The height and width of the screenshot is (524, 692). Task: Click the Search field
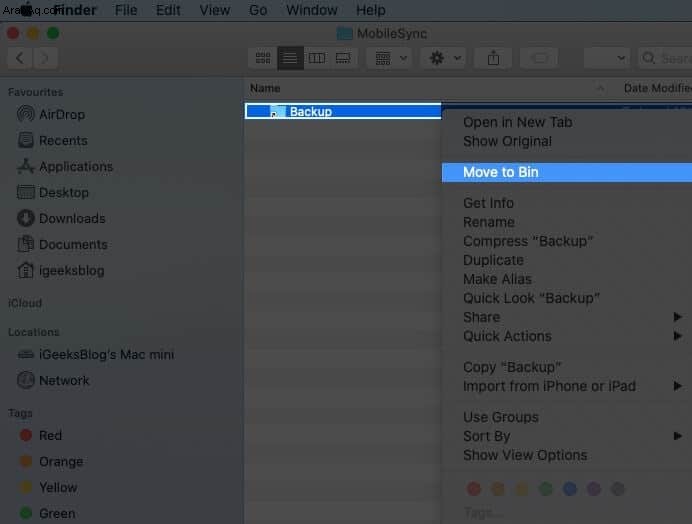point(665,58)
